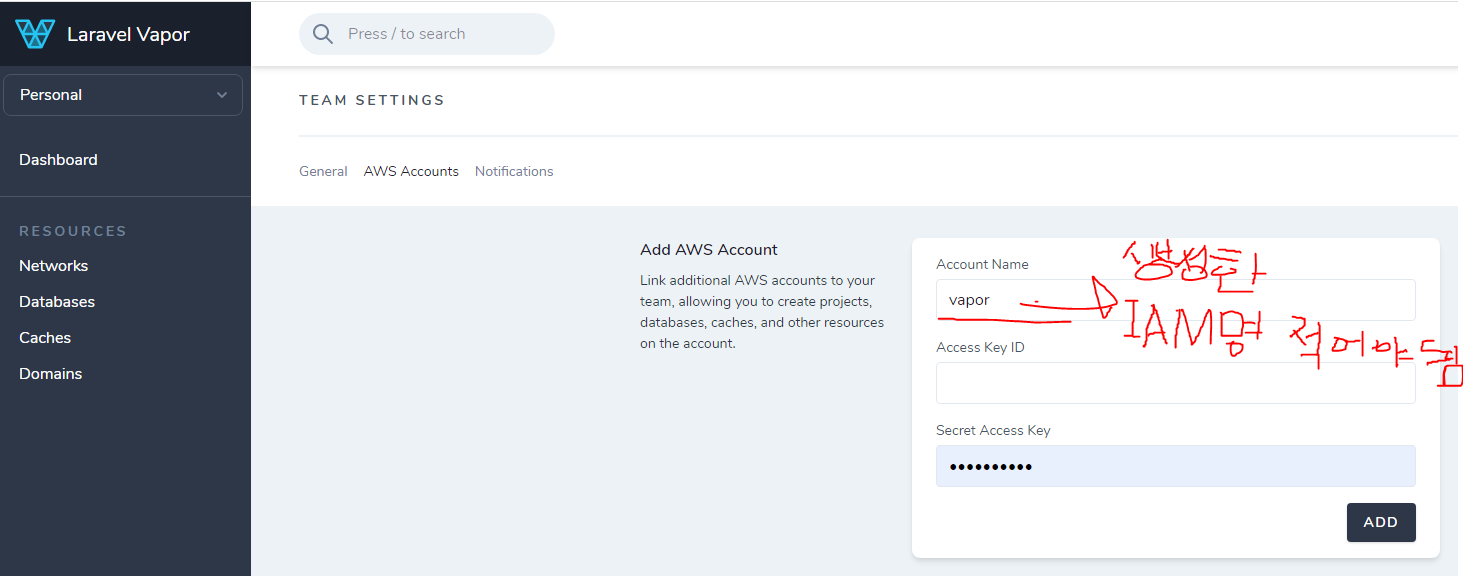This screenshot has width=1463, height=576.
Task: Open Dashboard in the sidebar
Action: pos(58,160)
